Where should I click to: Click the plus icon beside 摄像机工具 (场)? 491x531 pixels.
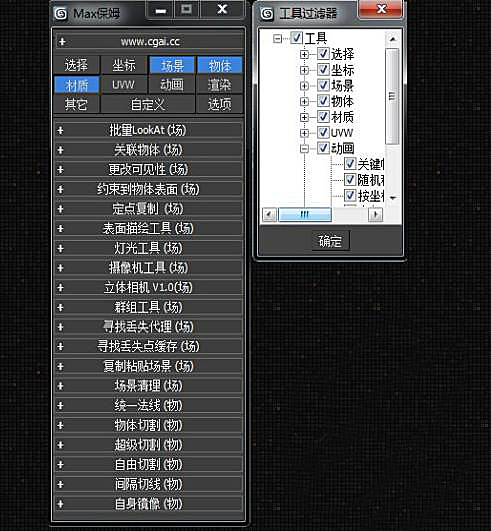[60, 268]
